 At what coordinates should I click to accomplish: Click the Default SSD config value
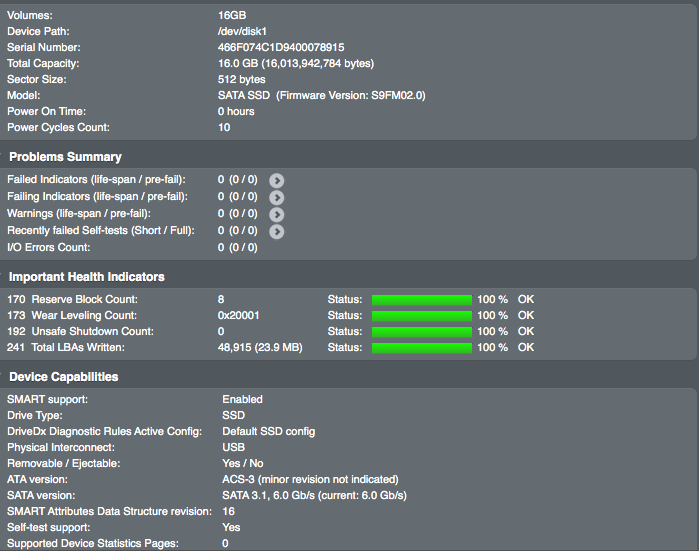[x=268, y=431]
